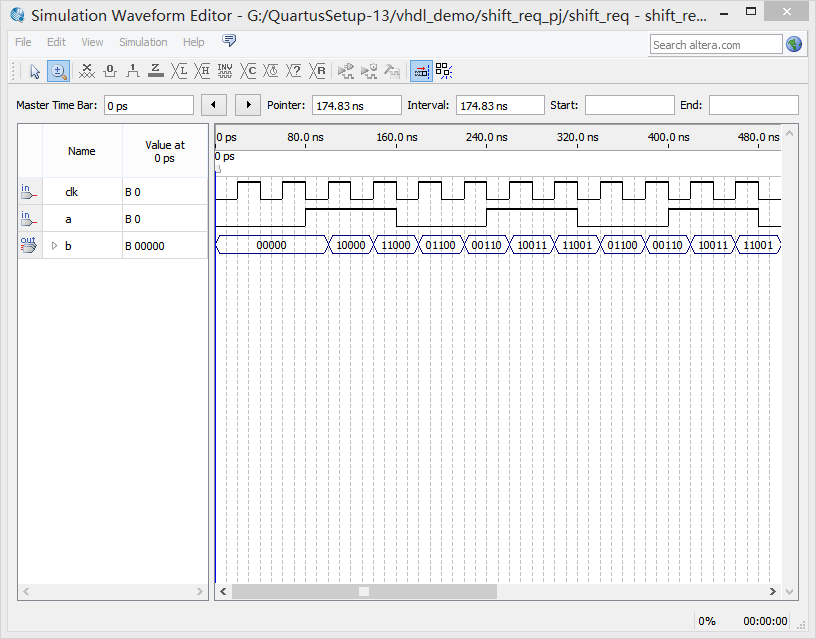Click the 400.0 ns ruler mark
Image resolution: width=816 pixels, height=639 pixels.
669,137
